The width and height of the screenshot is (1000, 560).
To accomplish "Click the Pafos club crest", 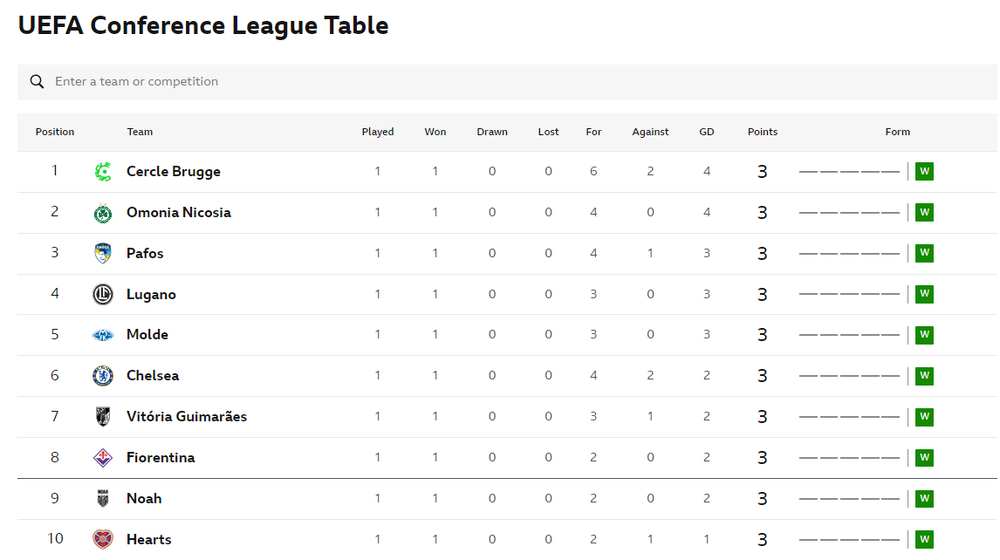I will click(x=103, y=253).
